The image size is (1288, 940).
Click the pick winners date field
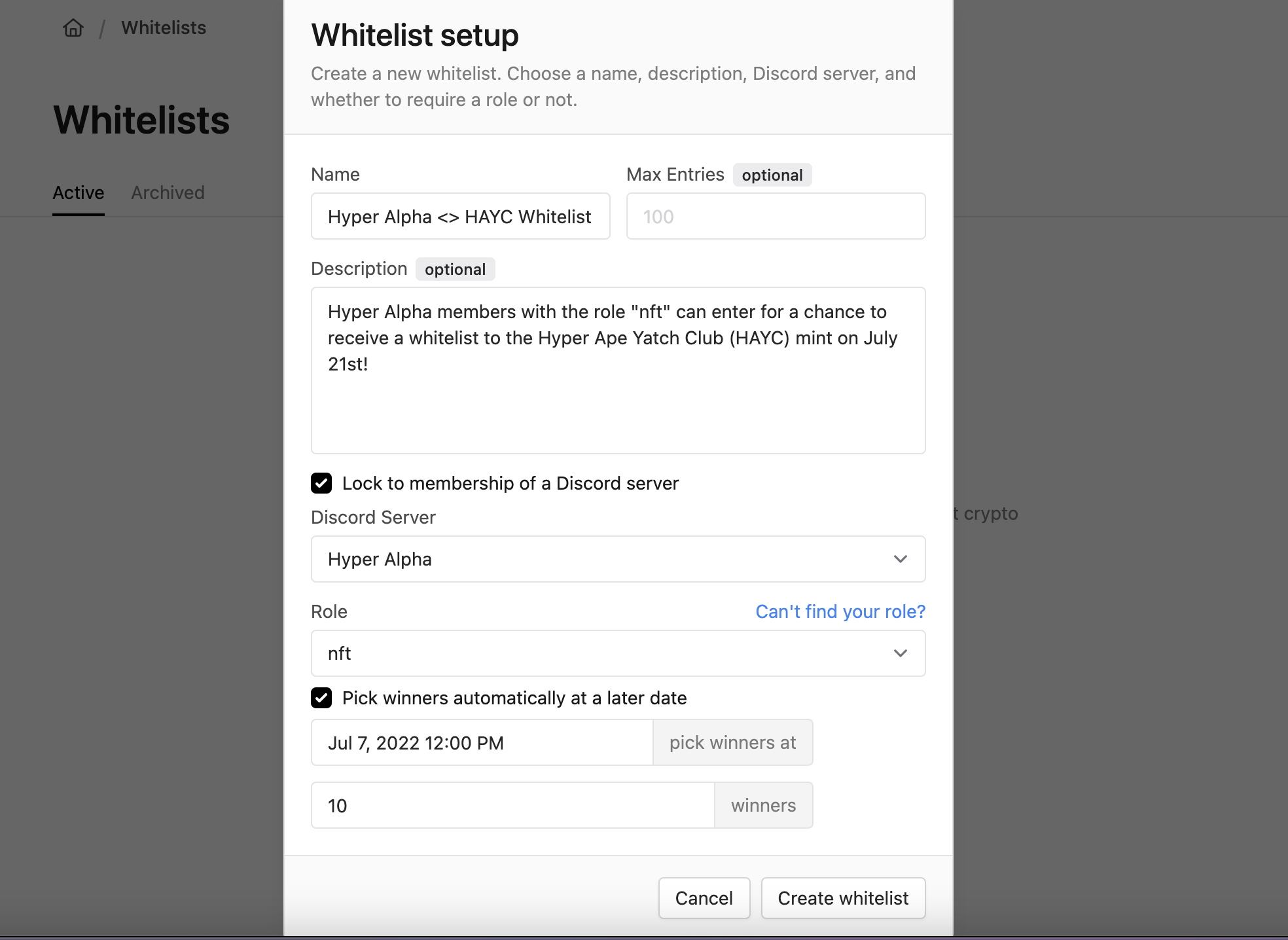pos(482,743)
